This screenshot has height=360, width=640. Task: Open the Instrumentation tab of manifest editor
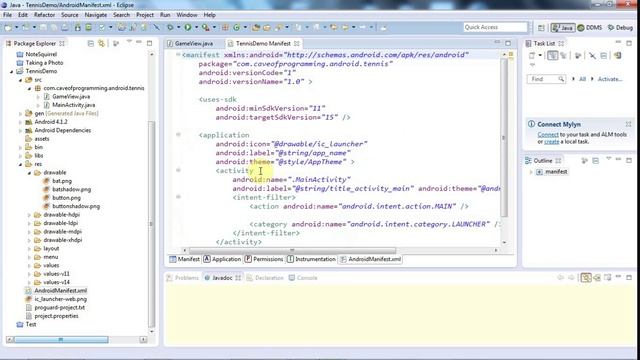(311, 259)
